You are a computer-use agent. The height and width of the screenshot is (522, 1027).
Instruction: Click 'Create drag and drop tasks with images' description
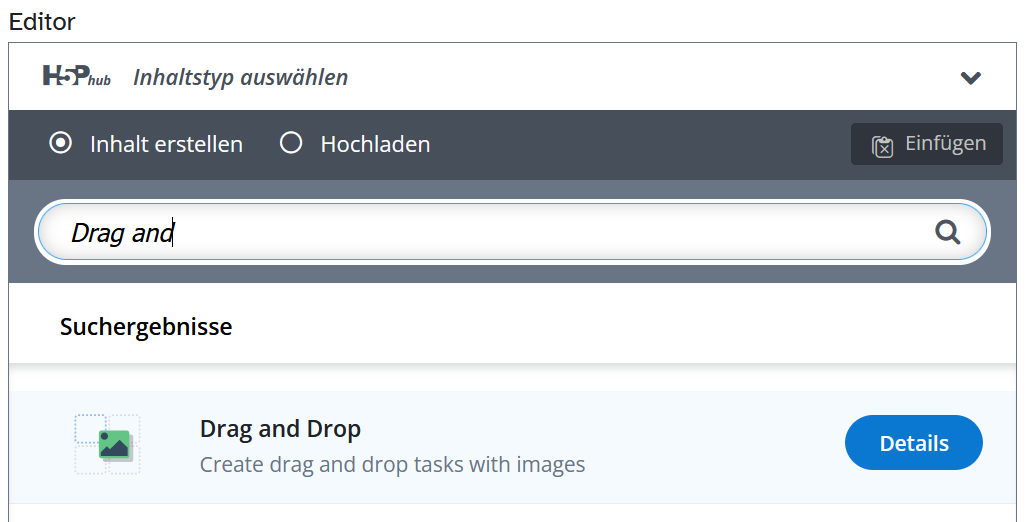coord(392,464)
